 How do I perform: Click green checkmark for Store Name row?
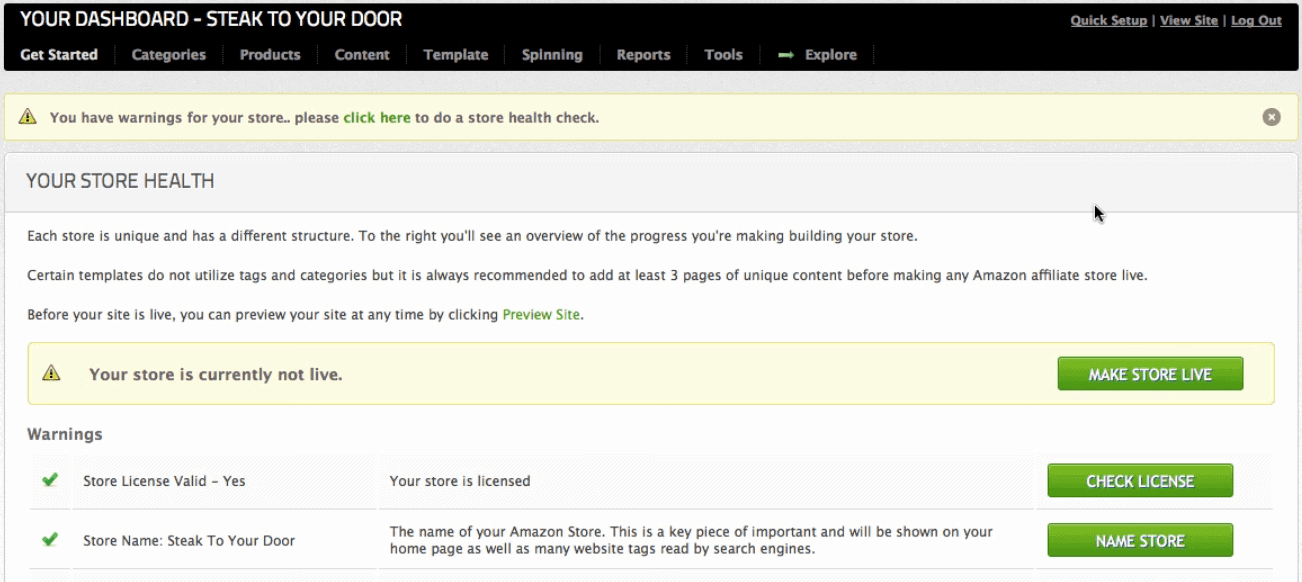click(x=50, y=540)
